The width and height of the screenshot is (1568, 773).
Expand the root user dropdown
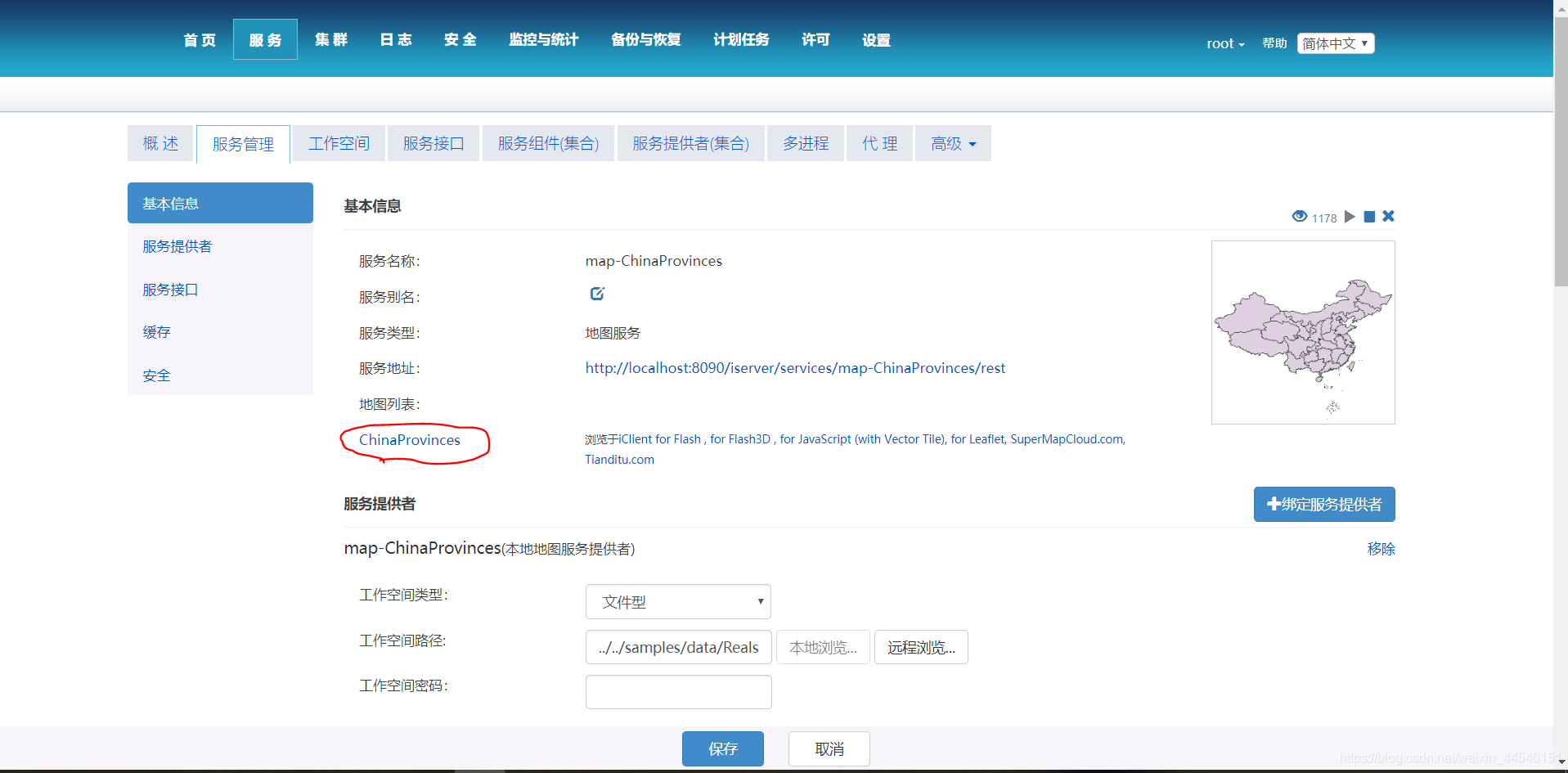pyautogui.click(x=1225, y=43)
